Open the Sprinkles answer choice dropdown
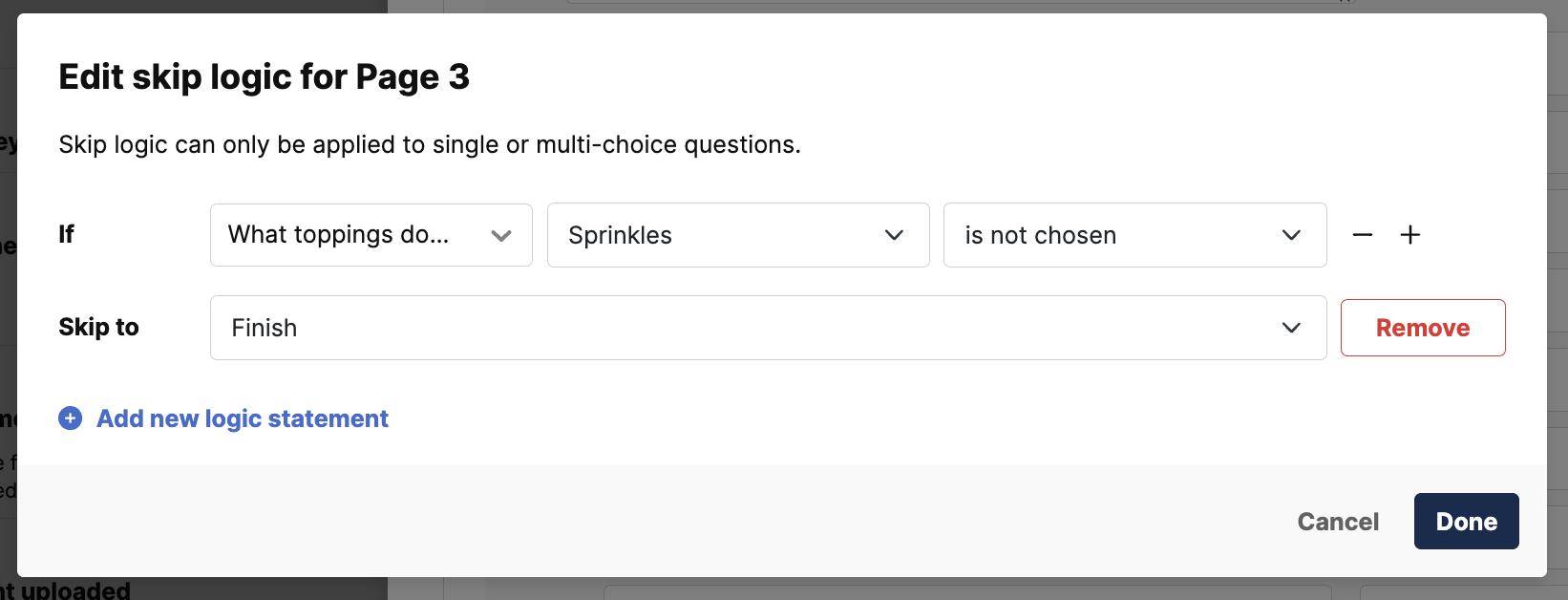 click(738, 235)
